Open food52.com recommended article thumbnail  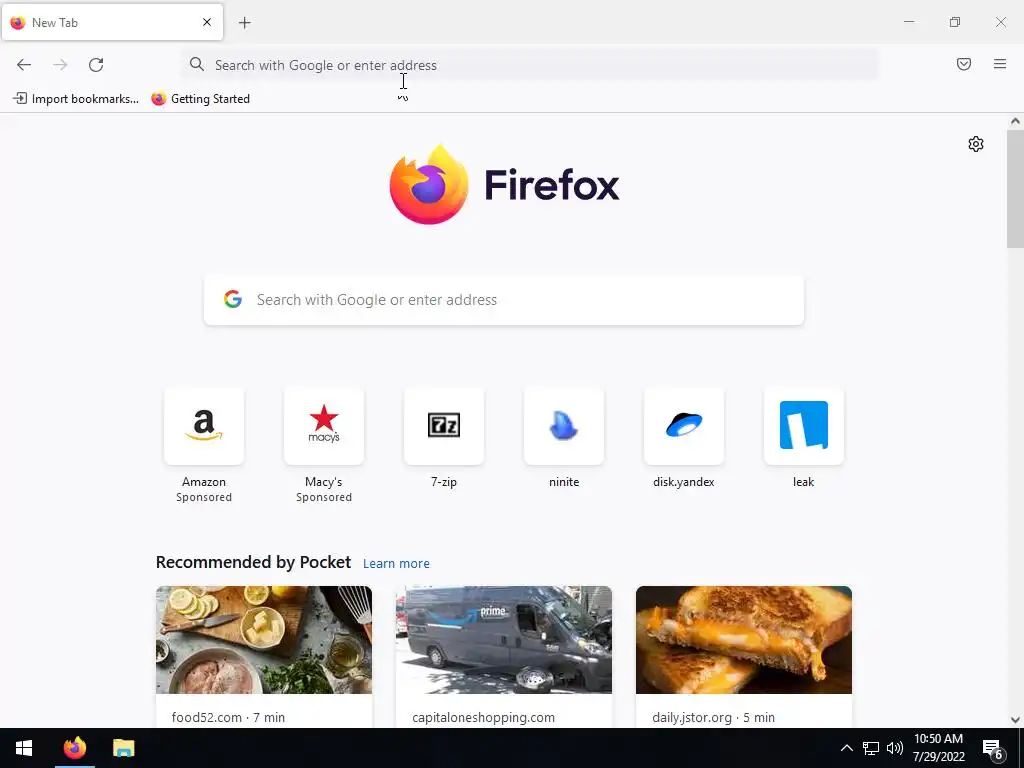(x=264, y=639)
